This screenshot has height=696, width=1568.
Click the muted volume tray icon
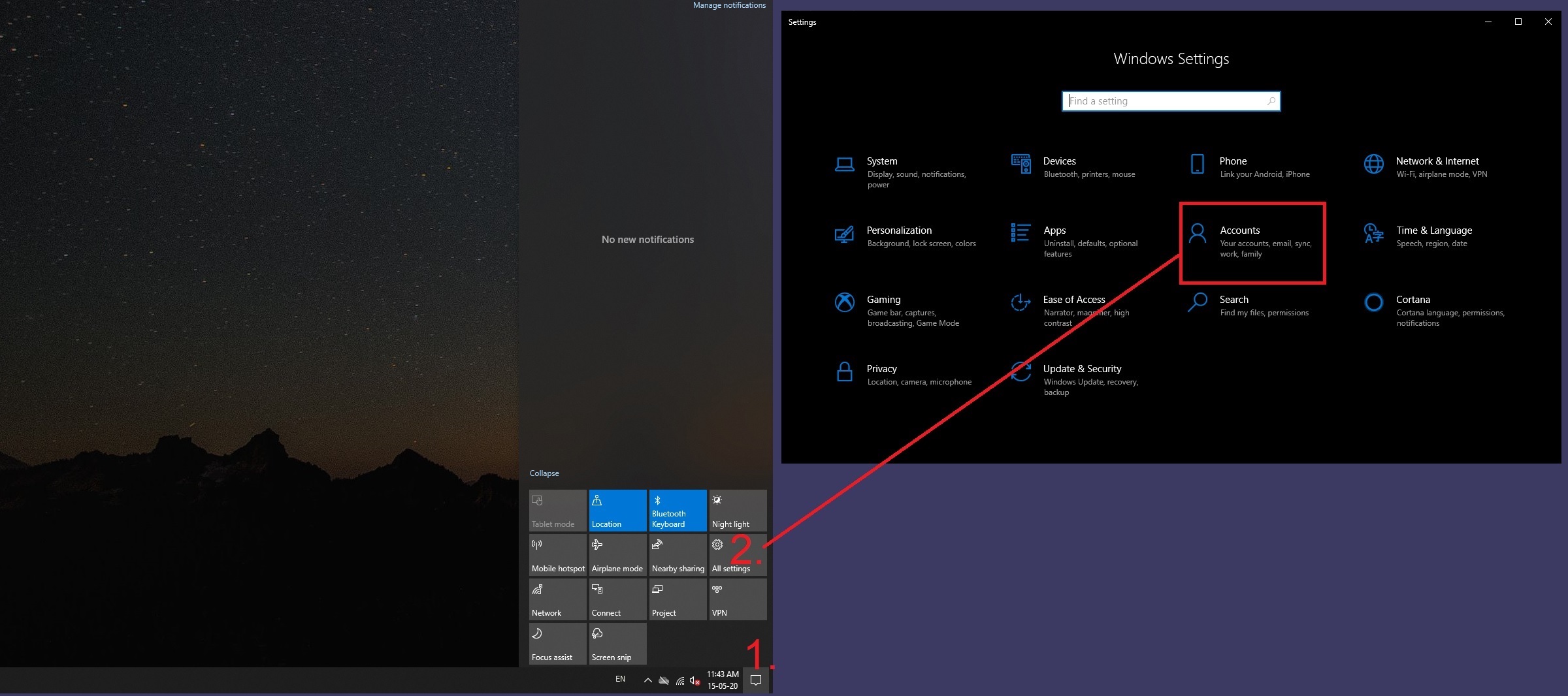(695, 680)
